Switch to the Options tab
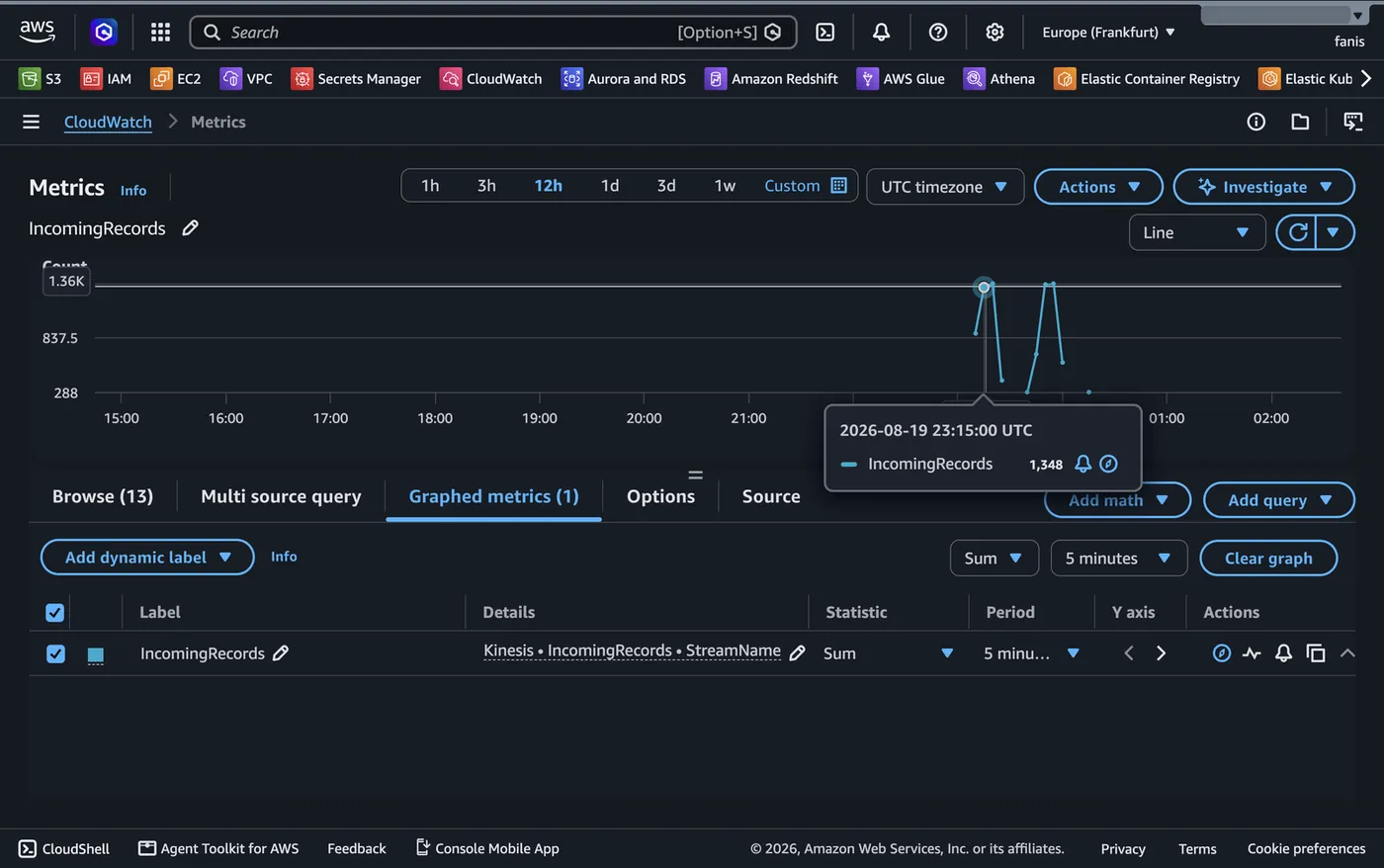The height and width of the screenshot is (868, 1384). click(660, 496)
